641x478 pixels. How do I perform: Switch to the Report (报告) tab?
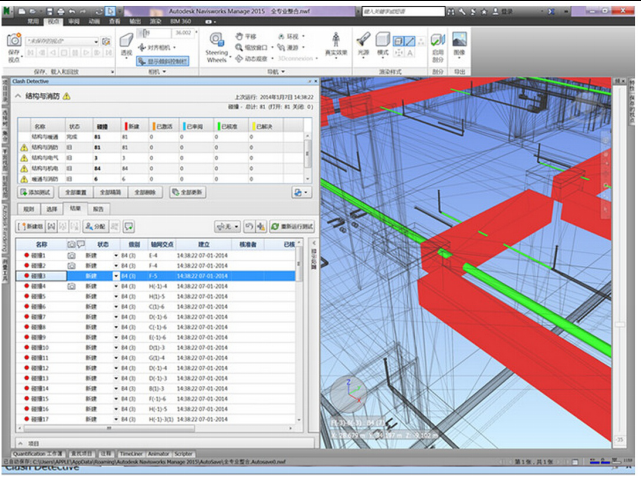point(98,209)
